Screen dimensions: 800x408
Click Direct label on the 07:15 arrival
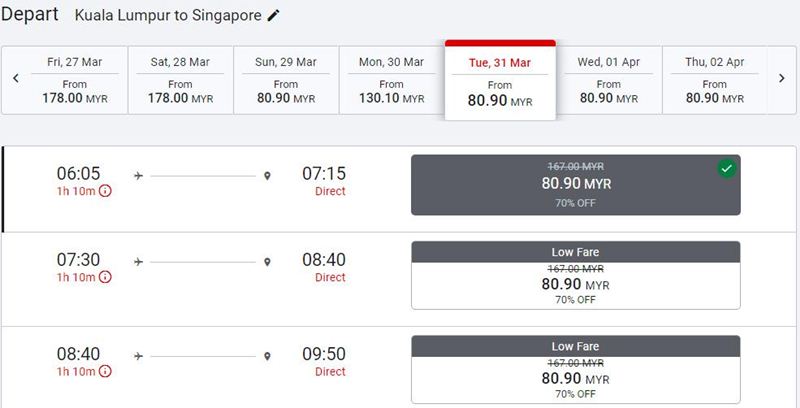(x=330, y=191)
